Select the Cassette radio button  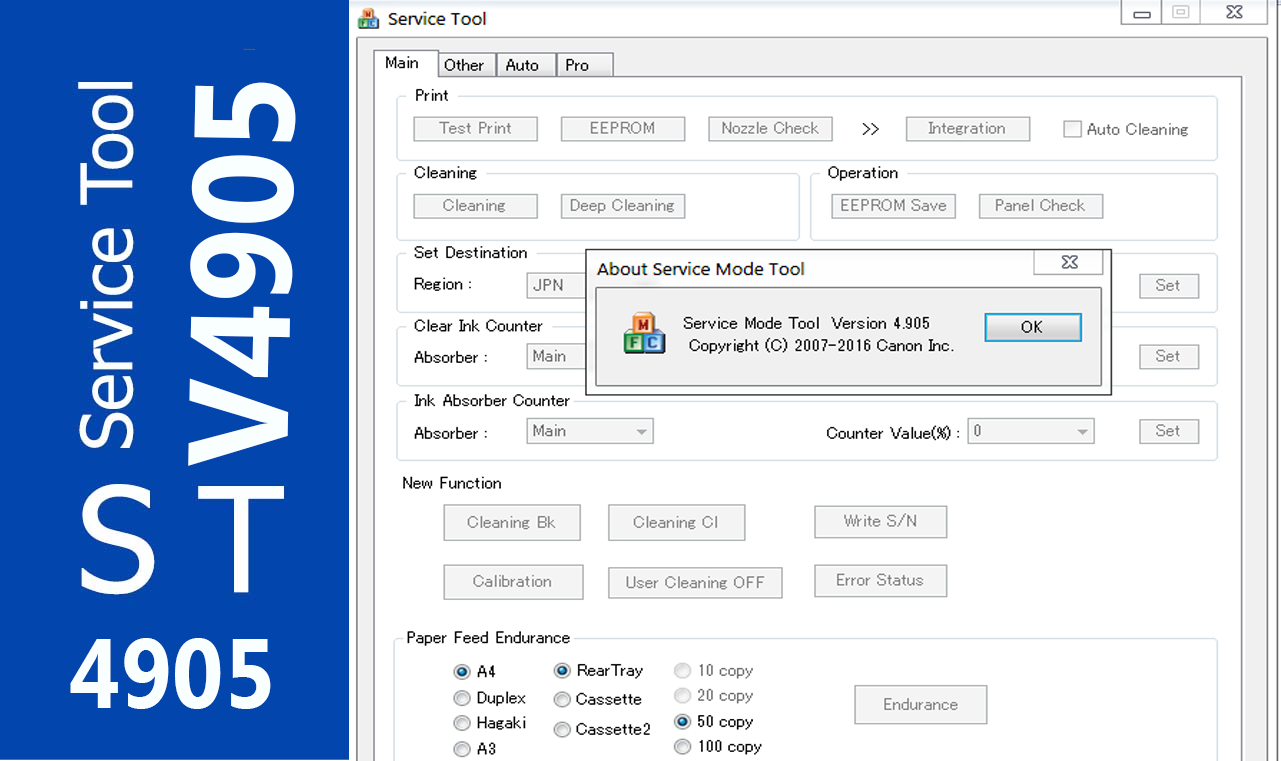pyautogui.click(x=562, y=700)
